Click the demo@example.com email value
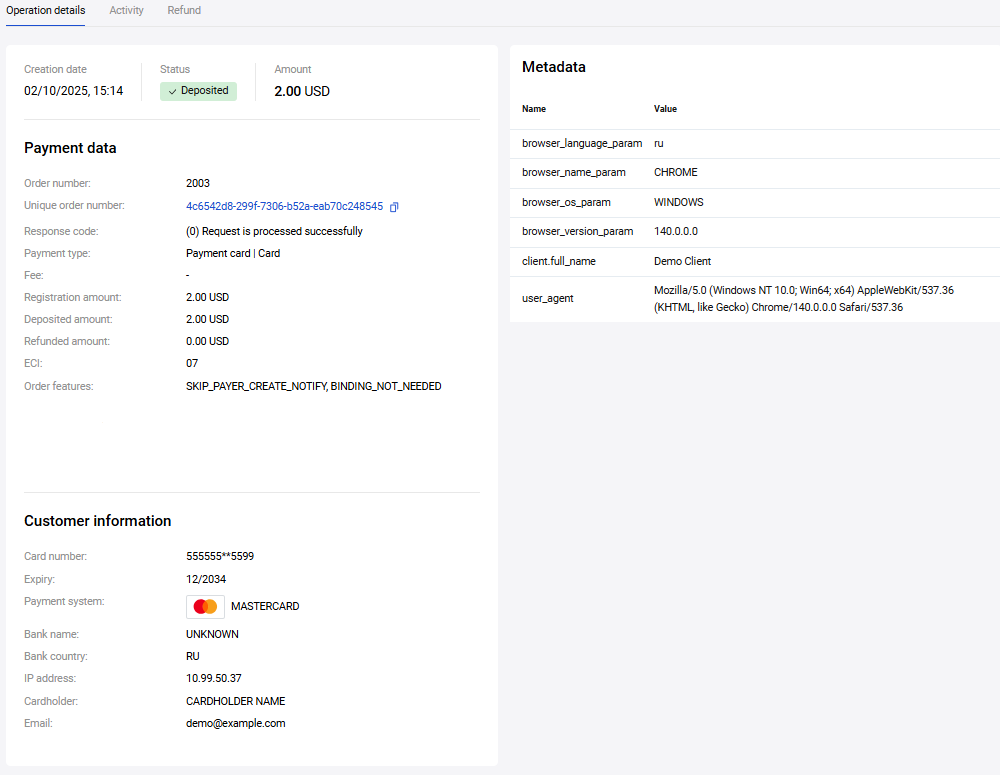 point(235,723)
